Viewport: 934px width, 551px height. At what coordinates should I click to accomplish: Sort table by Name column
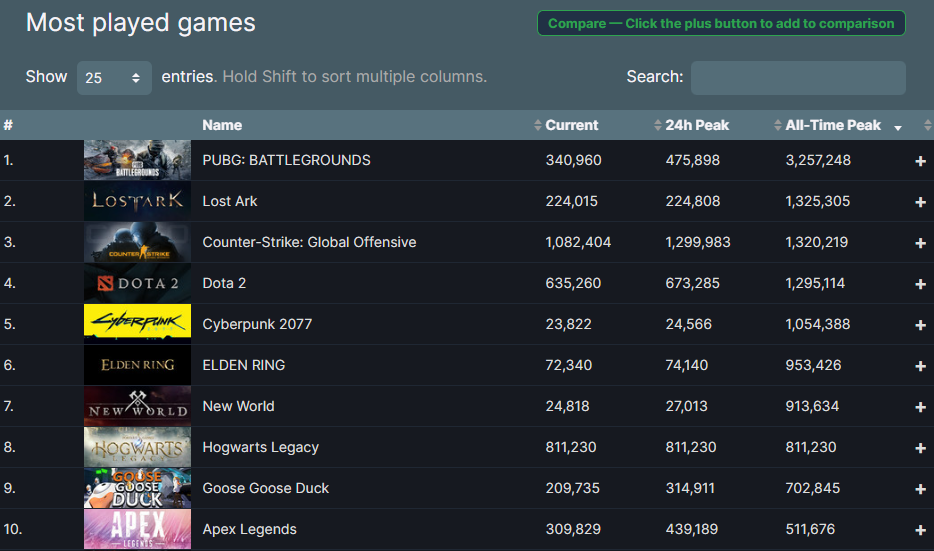(x=222, y=125)
